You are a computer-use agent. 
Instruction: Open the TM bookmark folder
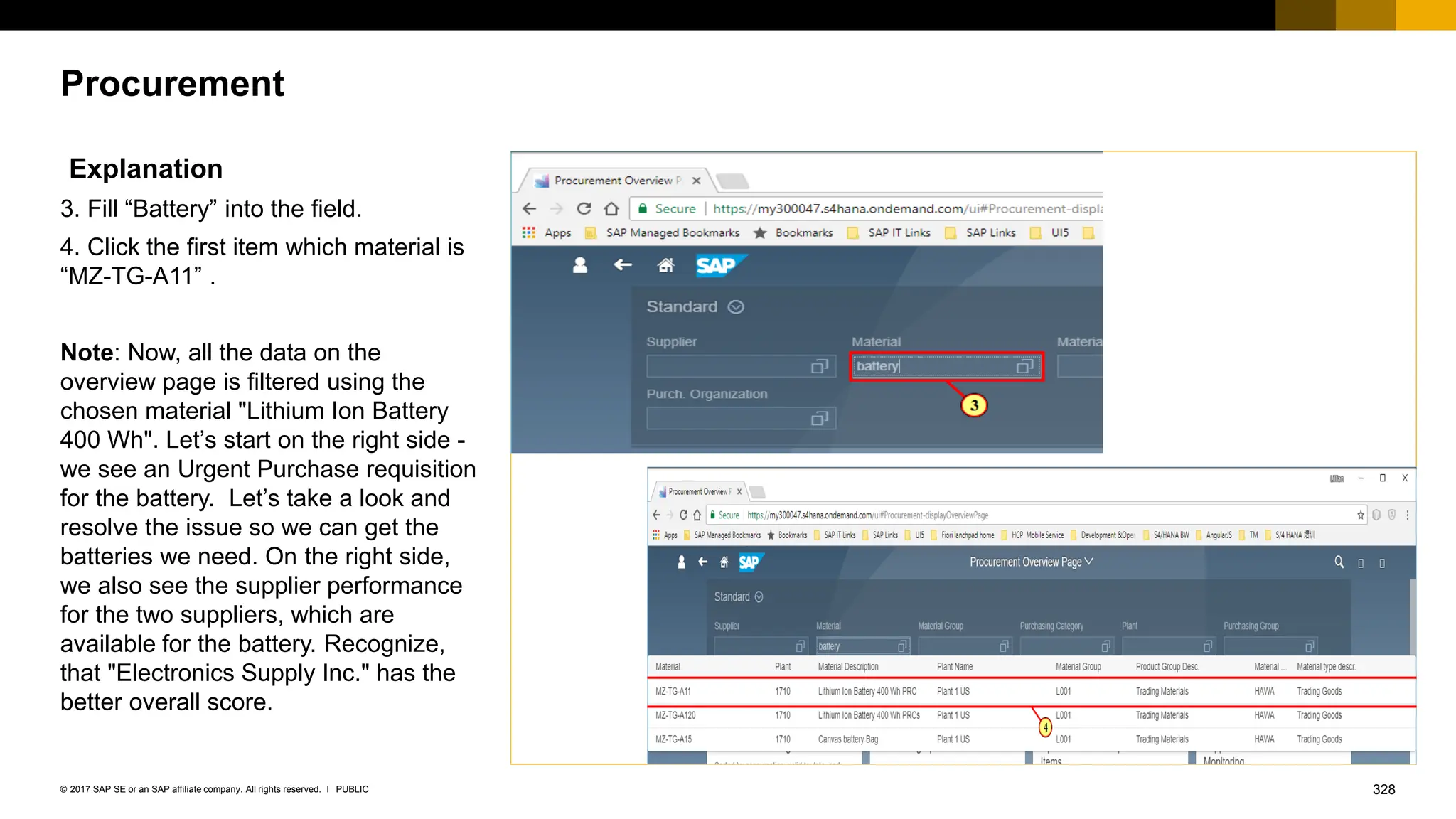pyautogui.click(x=1253, y=535)
